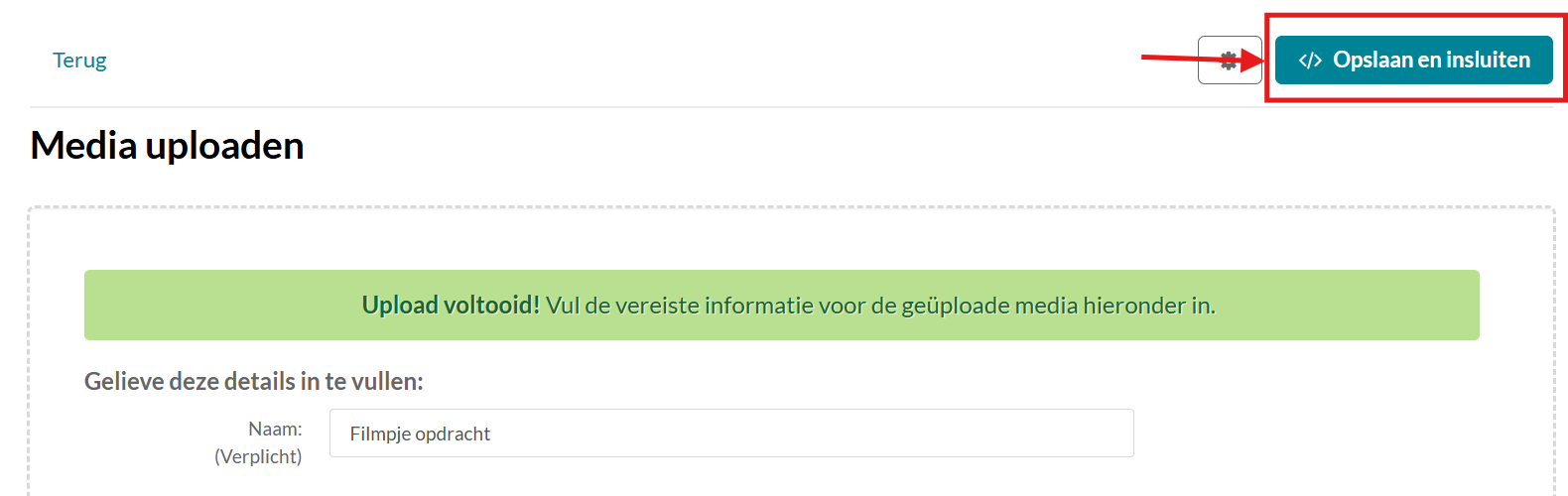The width and height of the screenshot is (1568, 496).
Task: Click the word Opslaan on the save button
Action: 1372,61
